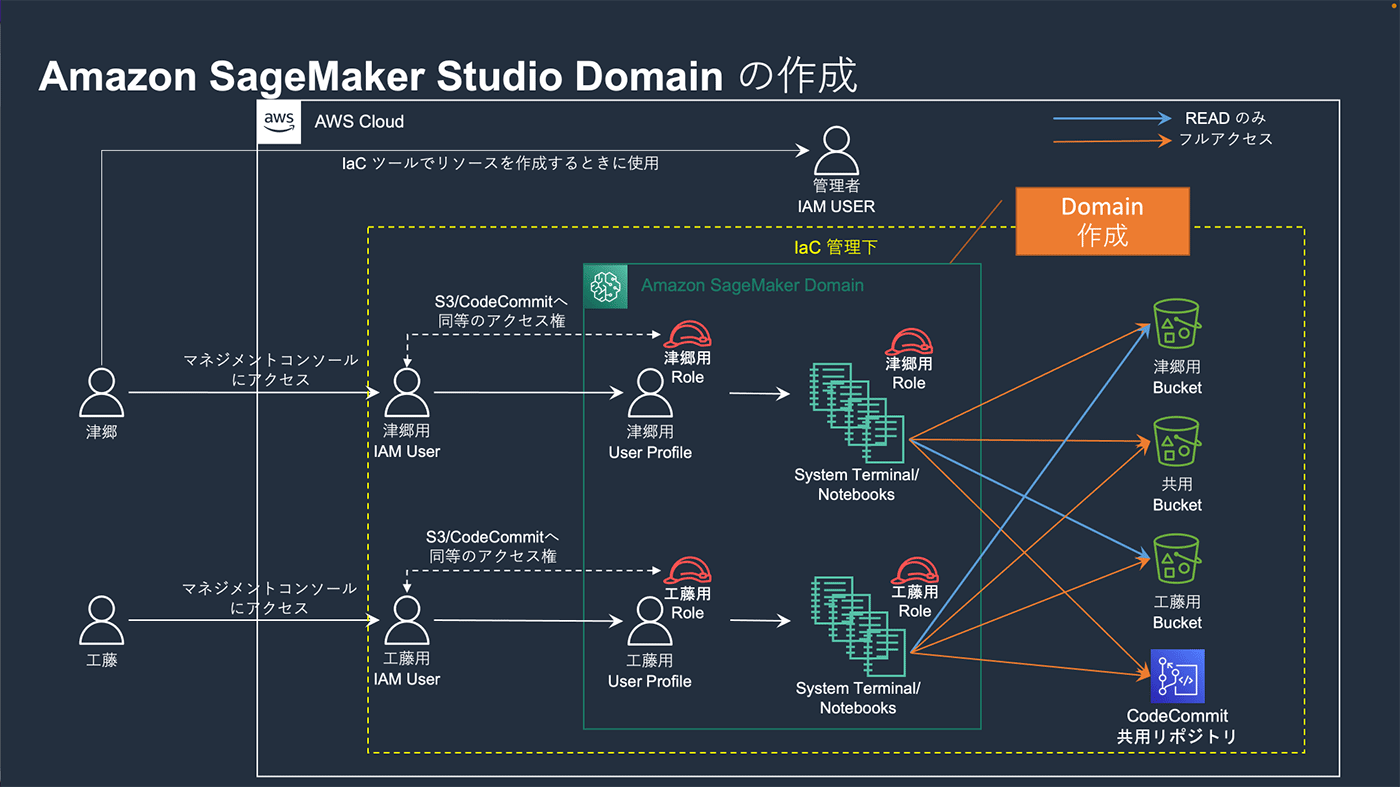Select the 工藤用 Bucket icon

point(1176,560)
